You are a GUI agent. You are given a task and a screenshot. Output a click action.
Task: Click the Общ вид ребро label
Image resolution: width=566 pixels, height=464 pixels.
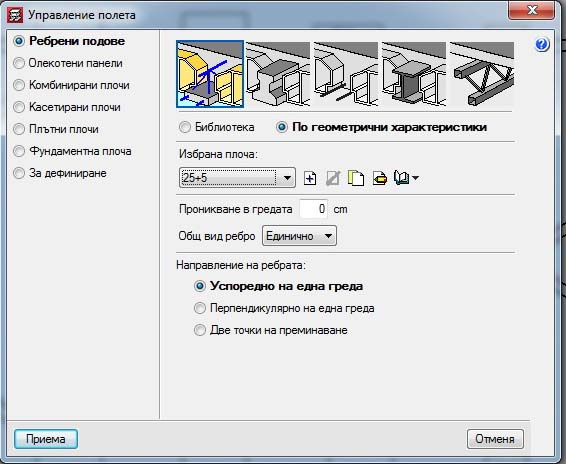[x=217, y=236]
